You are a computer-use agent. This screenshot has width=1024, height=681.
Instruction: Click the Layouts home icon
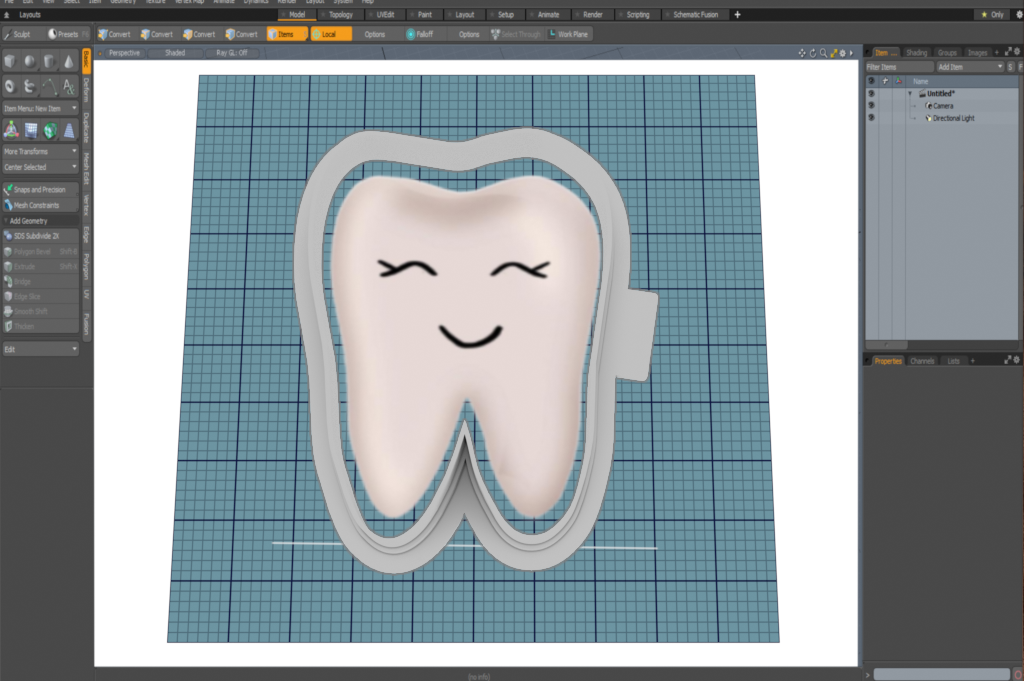7,14
